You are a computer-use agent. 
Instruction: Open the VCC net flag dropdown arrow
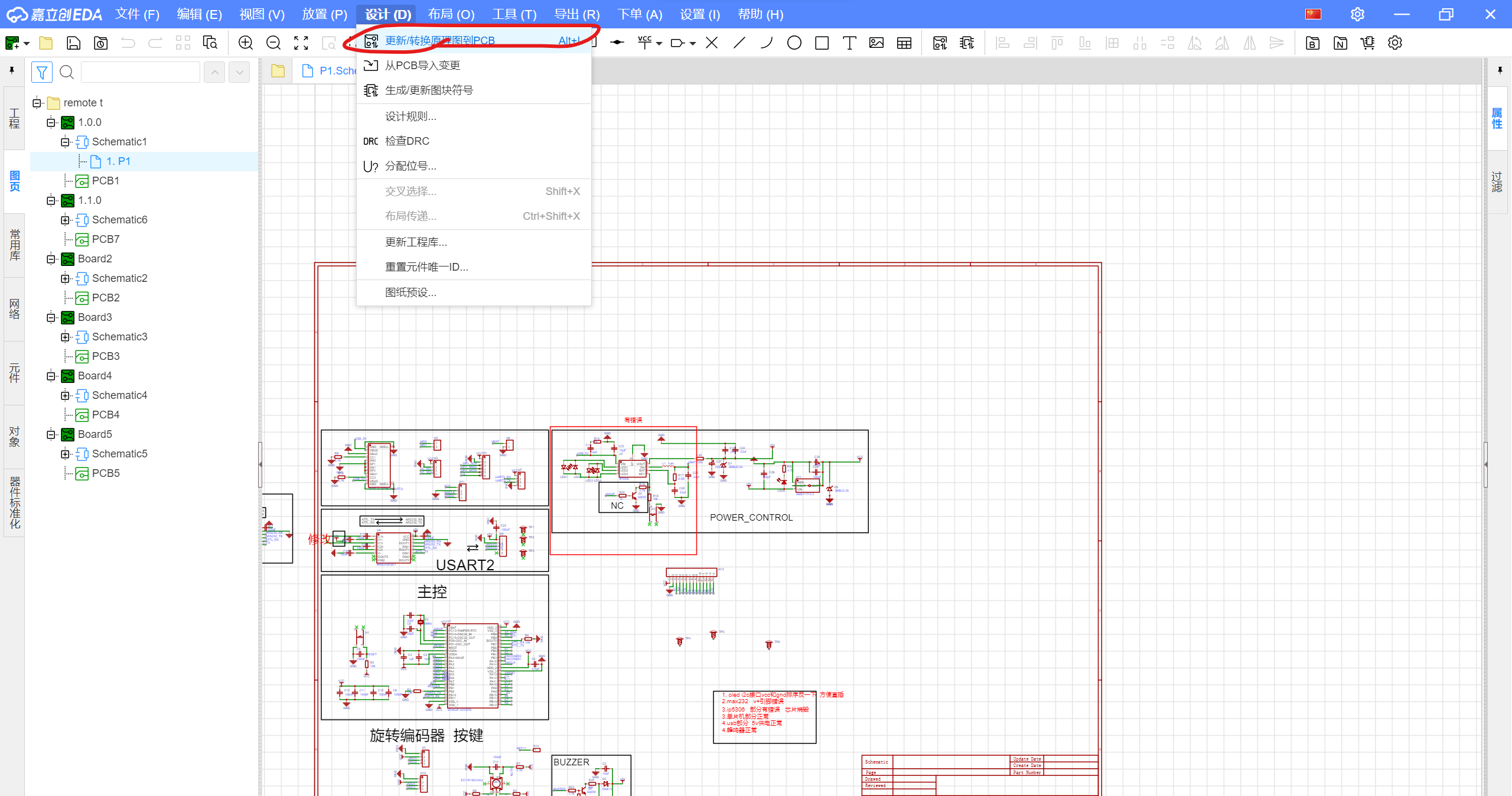click(x=659, y=43)
